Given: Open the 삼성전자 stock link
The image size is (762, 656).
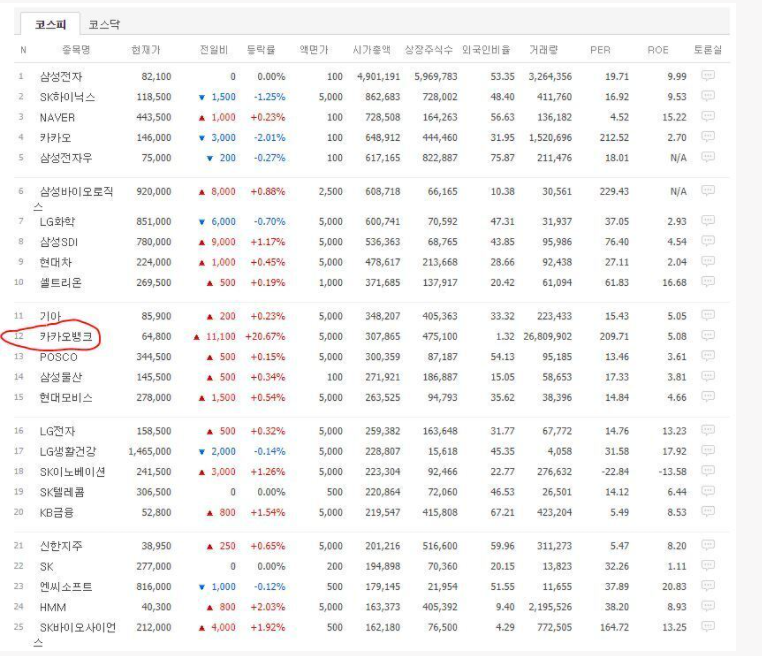Looking at the screenshot, I should 61,76.
